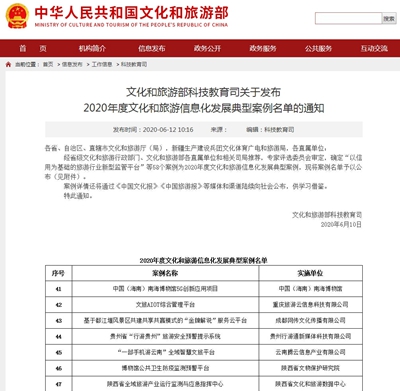Click the search input field

[348, 18]
